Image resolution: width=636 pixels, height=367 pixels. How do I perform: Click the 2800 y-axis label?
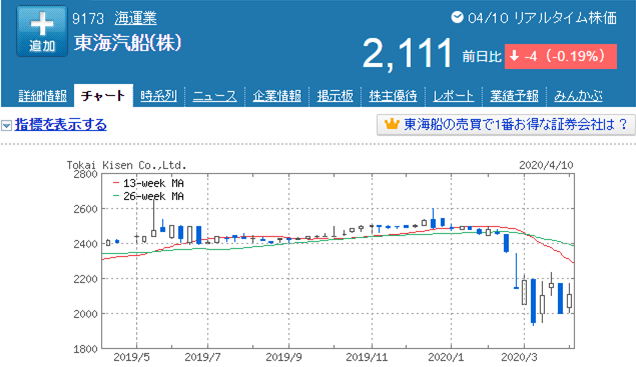point(86,174)
